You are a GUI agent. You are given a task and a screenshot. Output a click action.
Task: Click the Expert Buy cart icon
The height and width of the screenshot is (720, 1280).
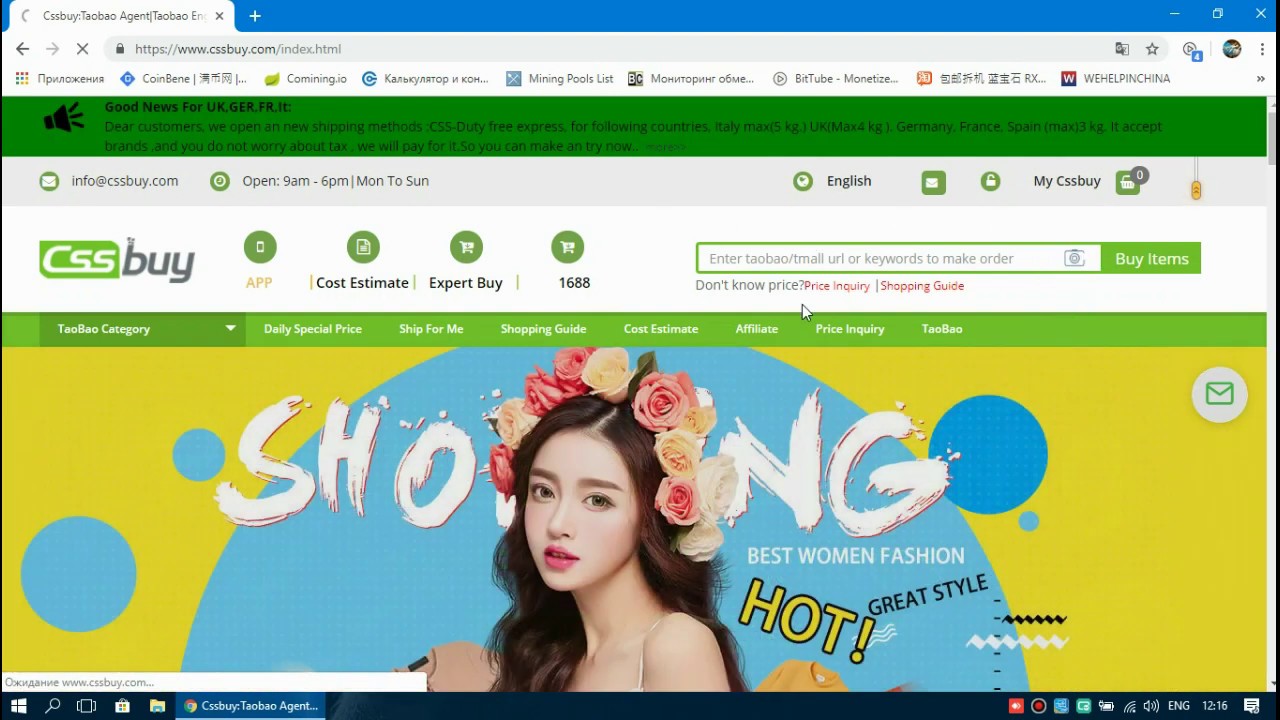coord(466,247)
